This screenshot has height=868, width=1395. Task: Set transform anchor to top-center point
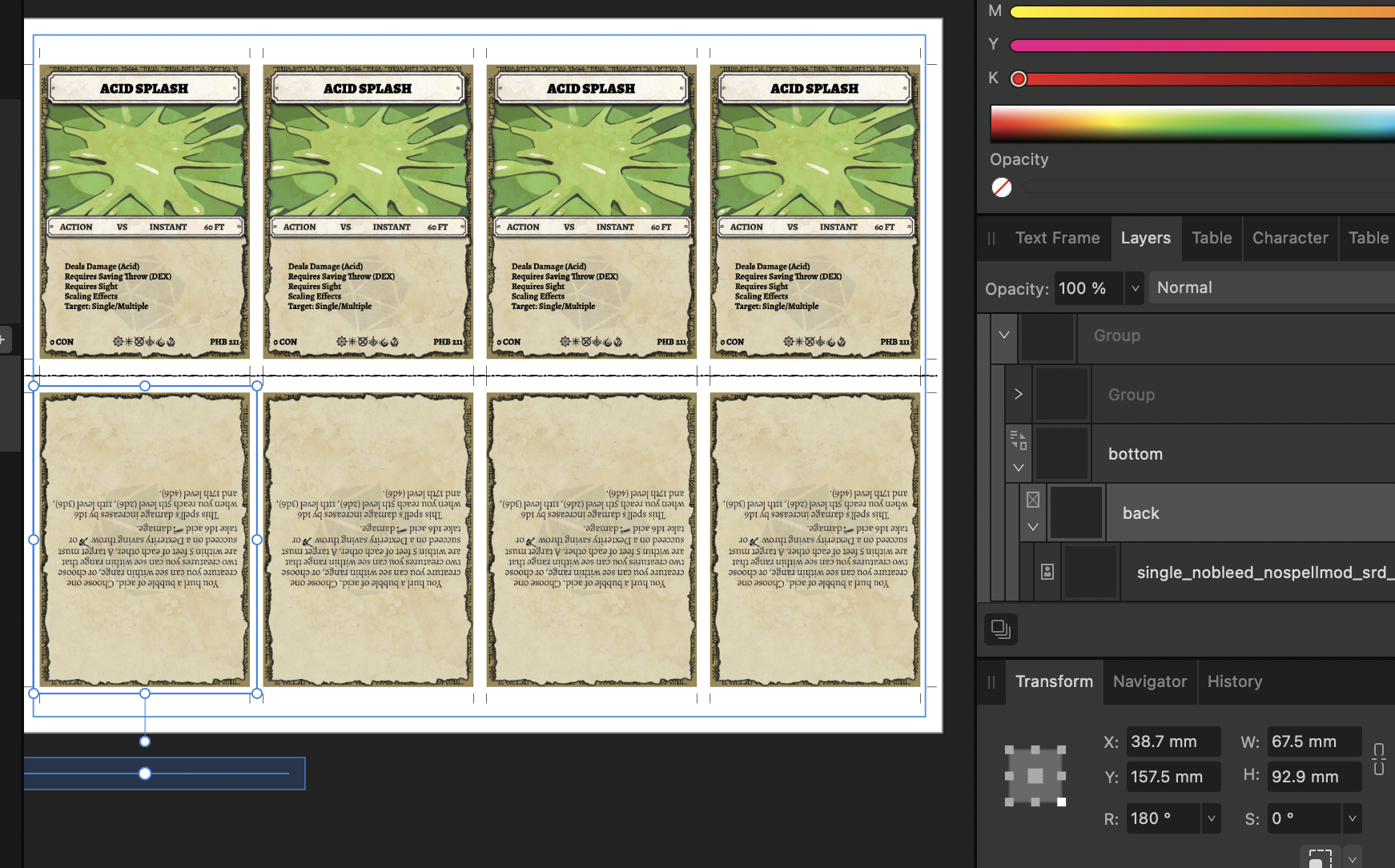[1035, 750]
